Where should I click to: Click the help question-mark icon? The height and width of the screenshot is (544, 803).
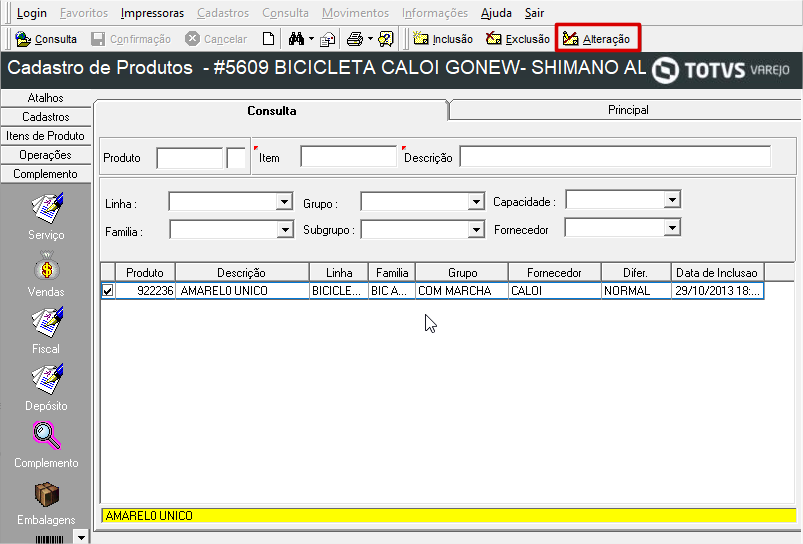[386, 39]
